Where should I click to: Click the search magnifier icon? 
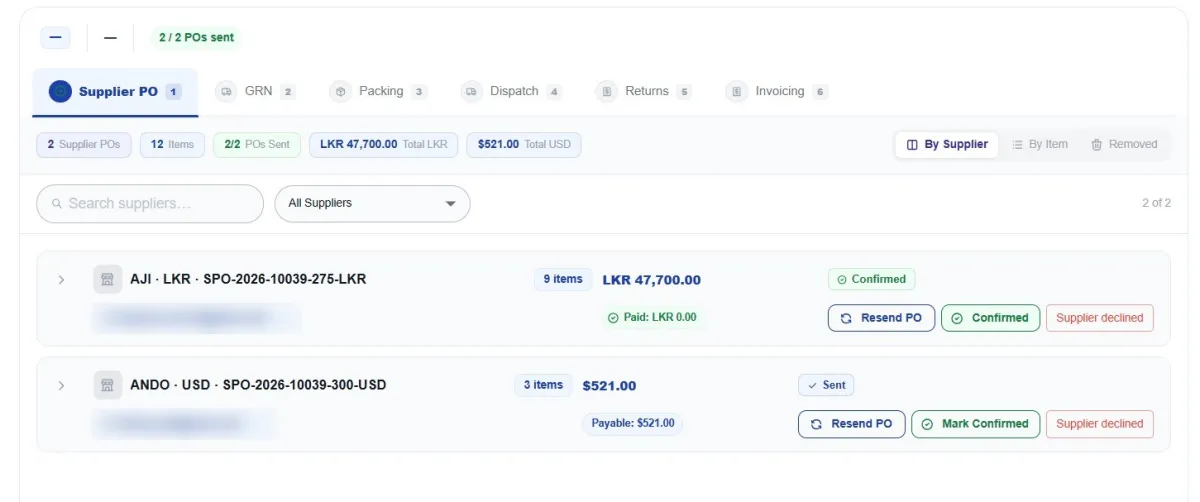click(x=57, y=204)
